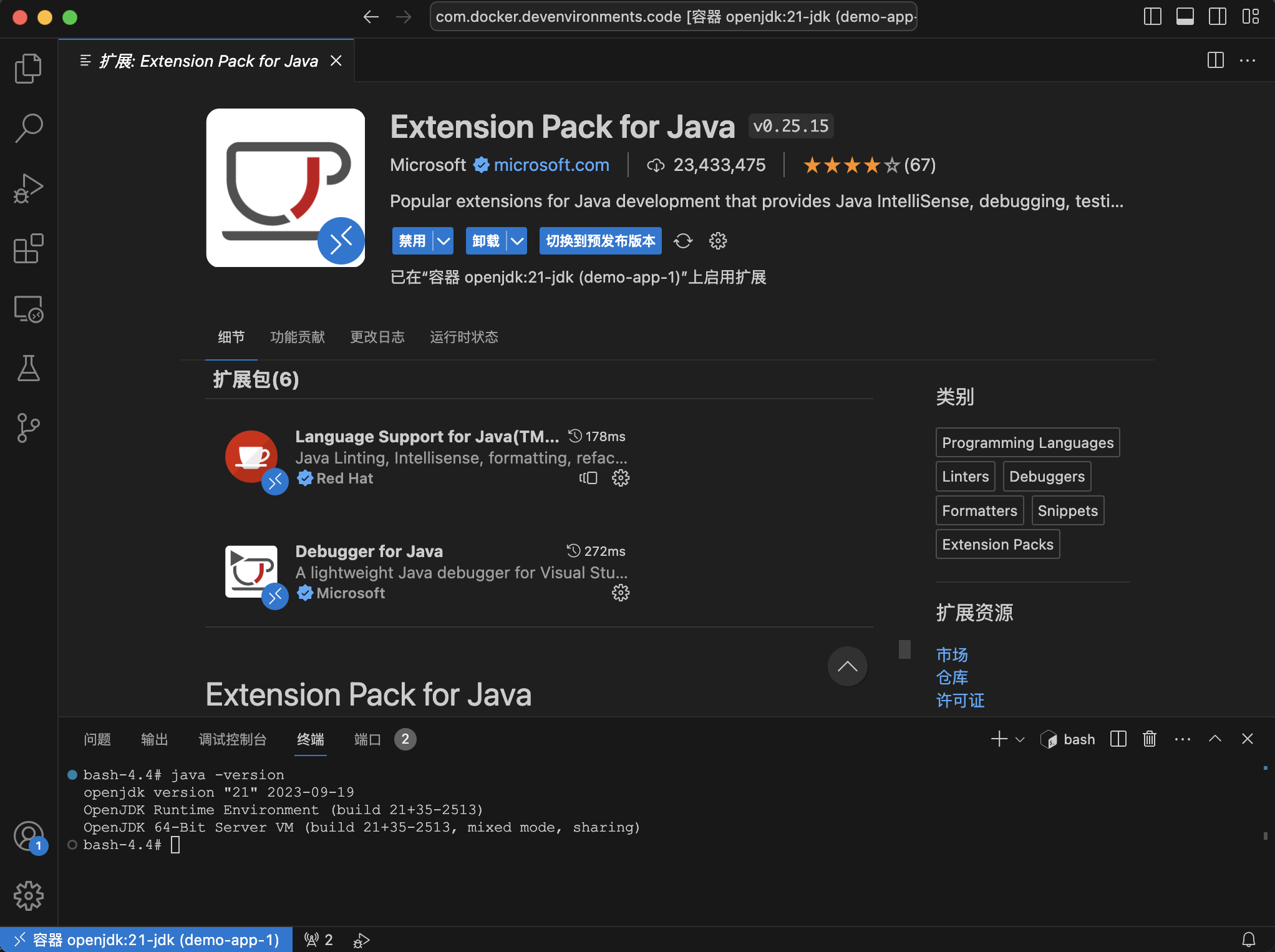Screen dimensions: 1275x952
Task: Split the terminal
Action: 1118,739
